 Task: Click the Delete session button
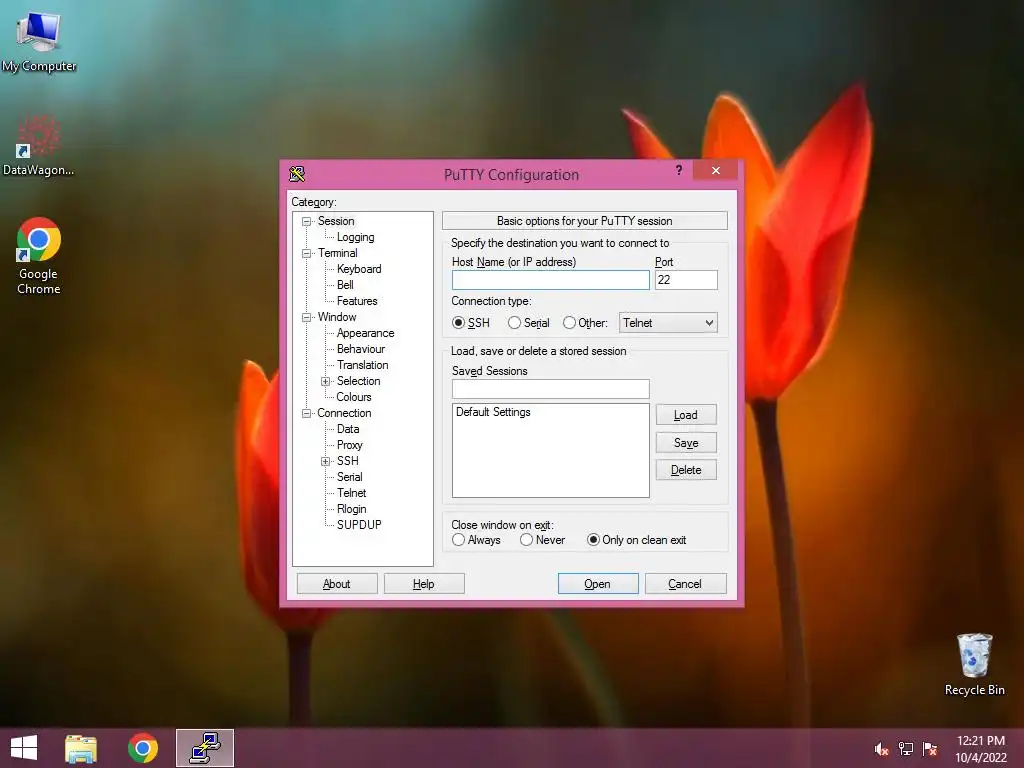pos(686,470)
